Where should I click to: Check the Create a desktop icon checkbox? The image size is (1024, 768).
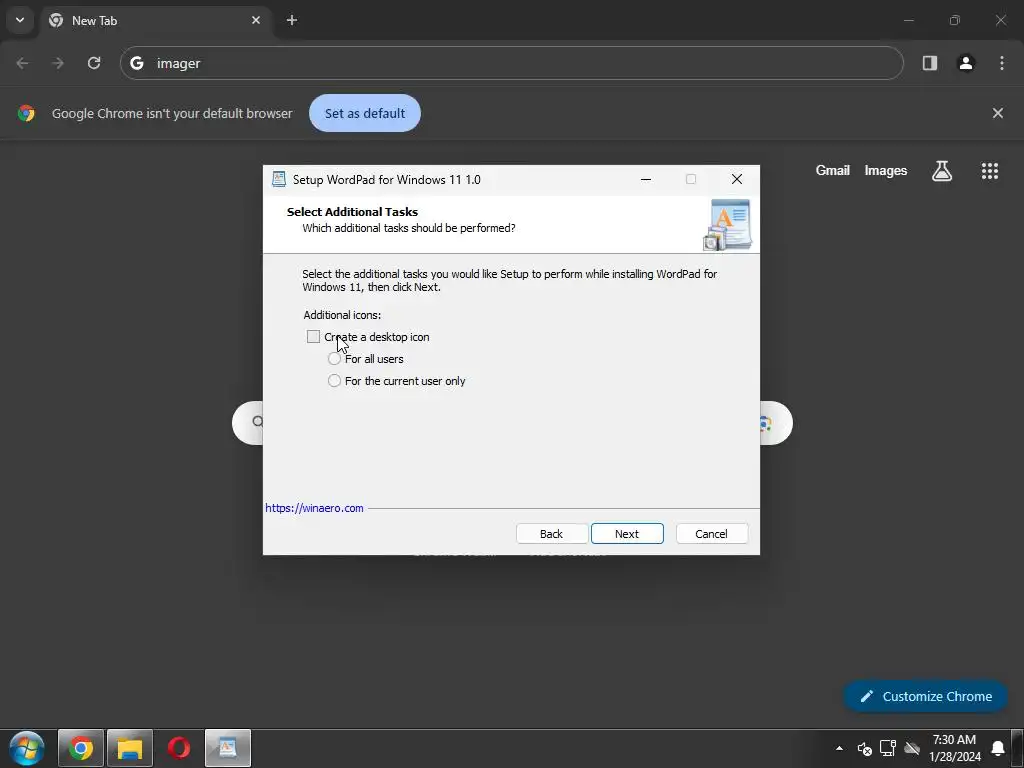coord(313,337)
